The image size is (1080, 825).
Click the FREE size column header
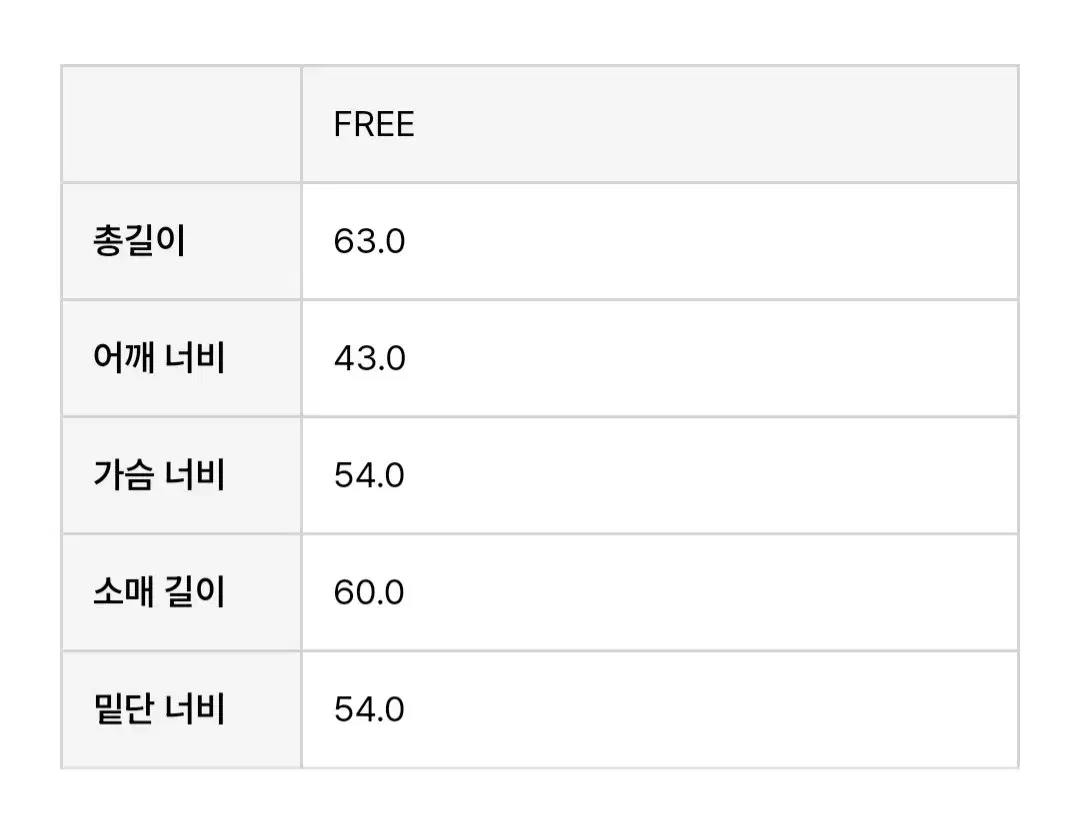pos(374,125)
